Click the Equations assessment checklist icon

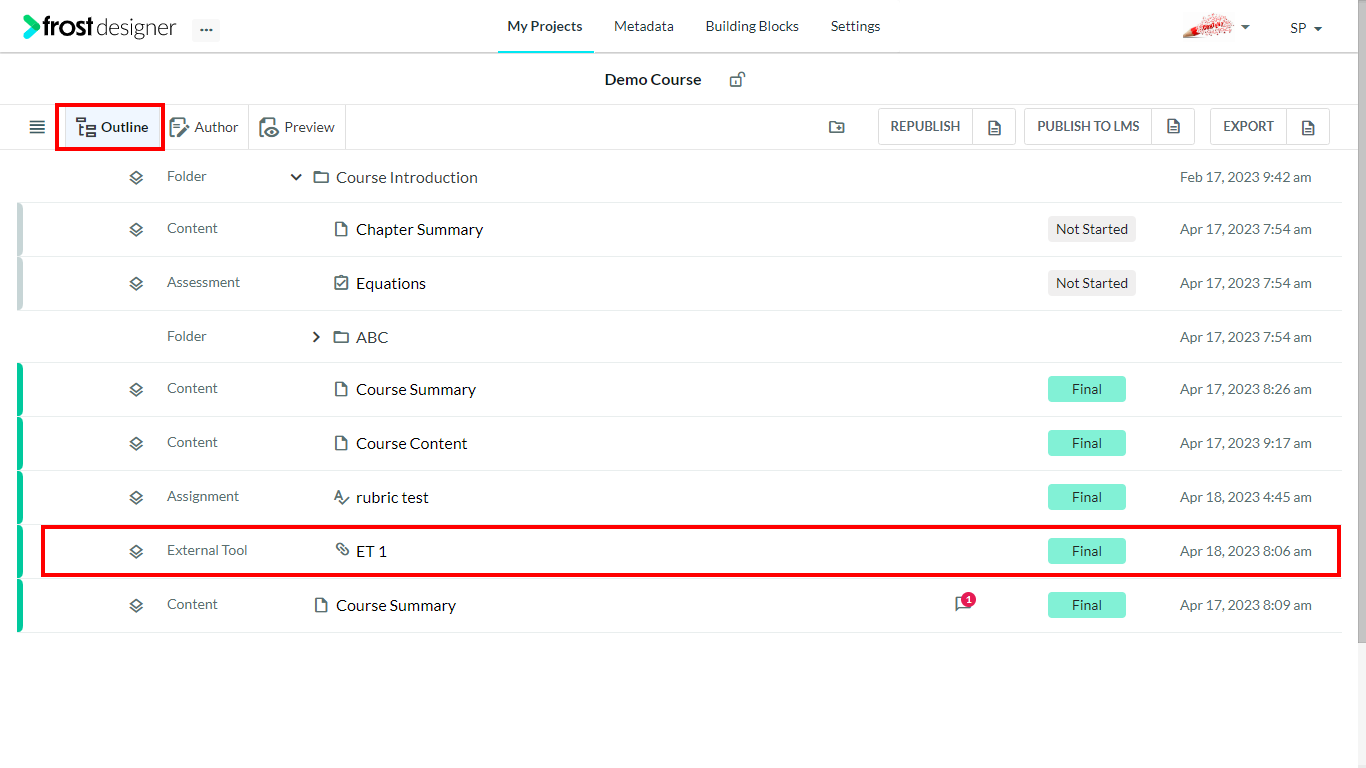(x=341, y=283)
